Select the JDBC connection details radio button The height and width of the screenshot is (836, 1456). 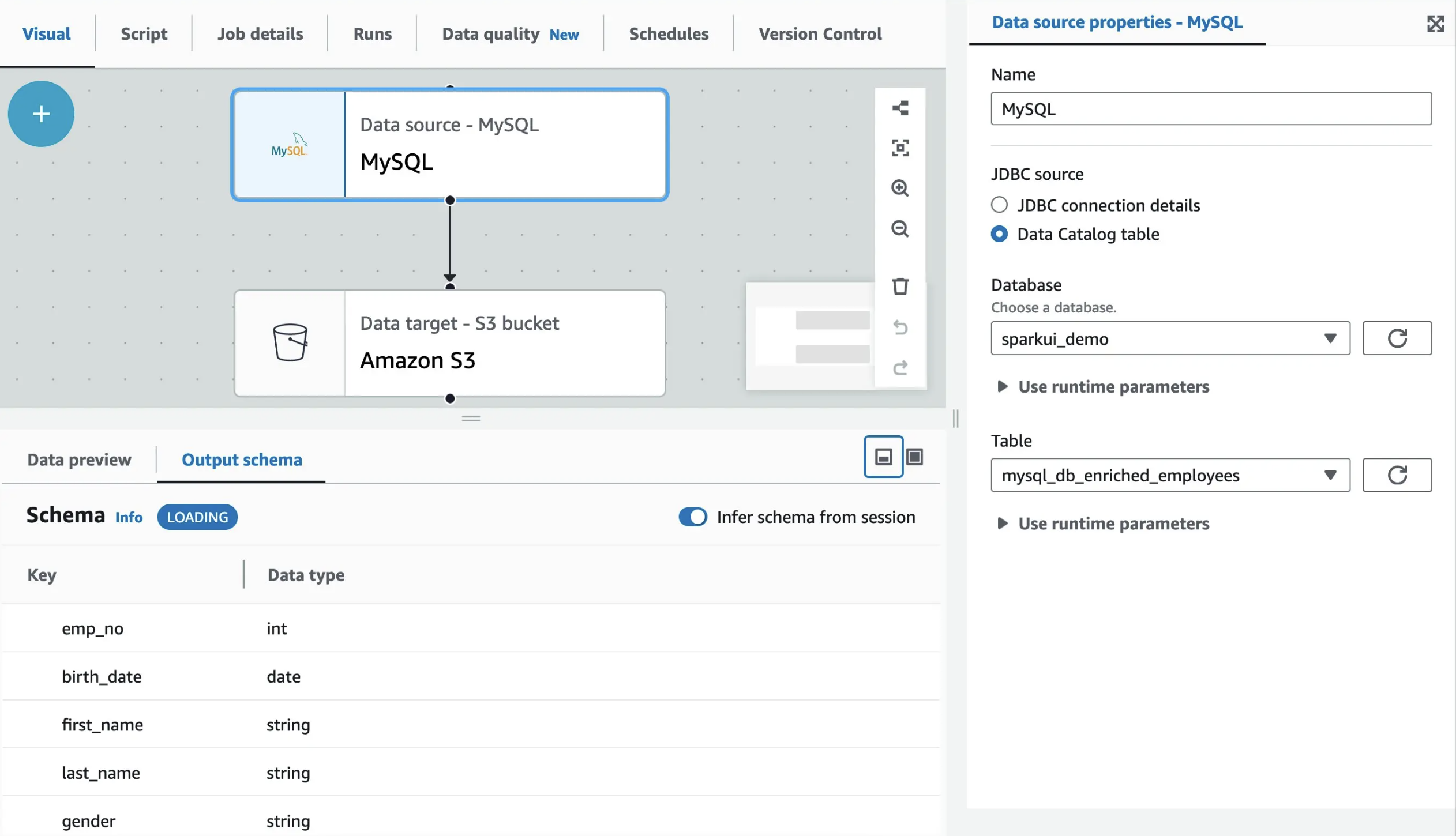pyautogui.click(x=1000, y=205)
